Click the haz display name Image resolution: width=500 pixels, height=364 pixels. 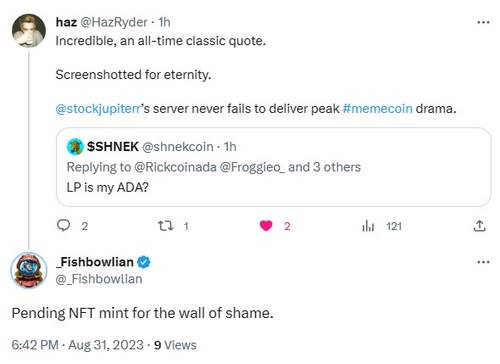pos(66,22)
